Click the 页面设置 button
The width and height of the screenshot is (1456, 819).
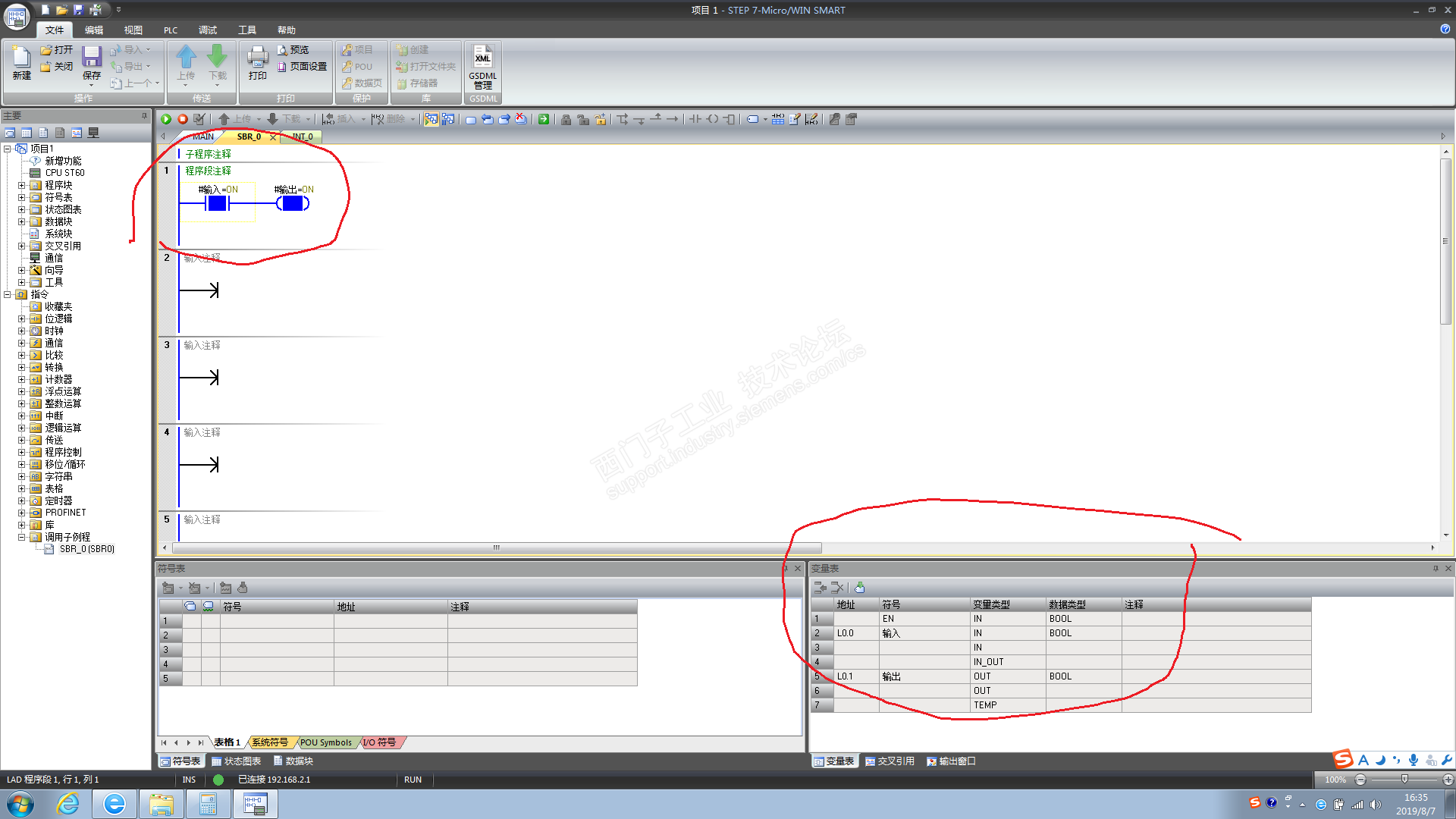pyautogui.click(x=303, y=67)
